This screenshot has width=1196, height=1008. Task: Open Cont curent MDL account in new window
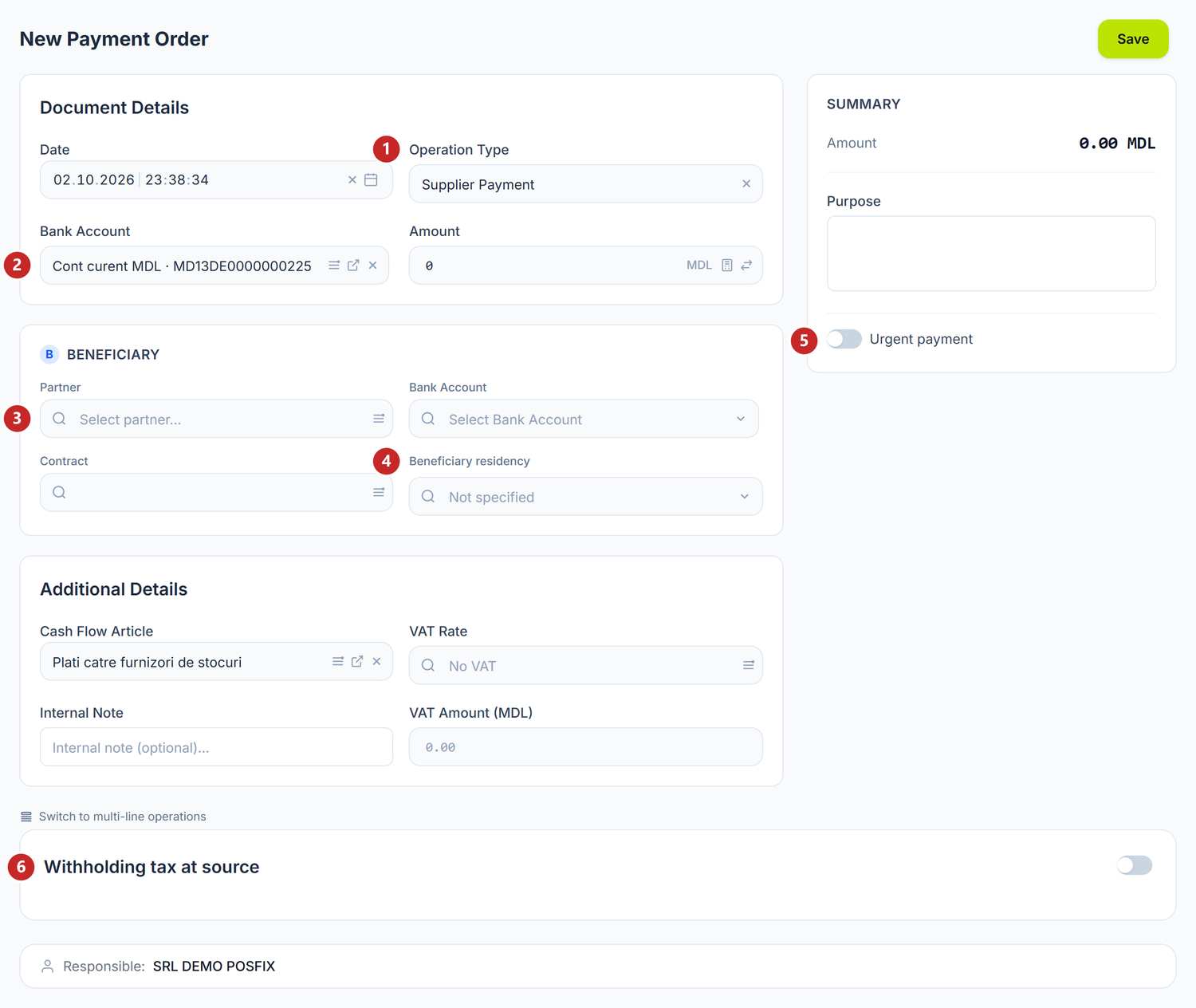click(x=353, y=266)
